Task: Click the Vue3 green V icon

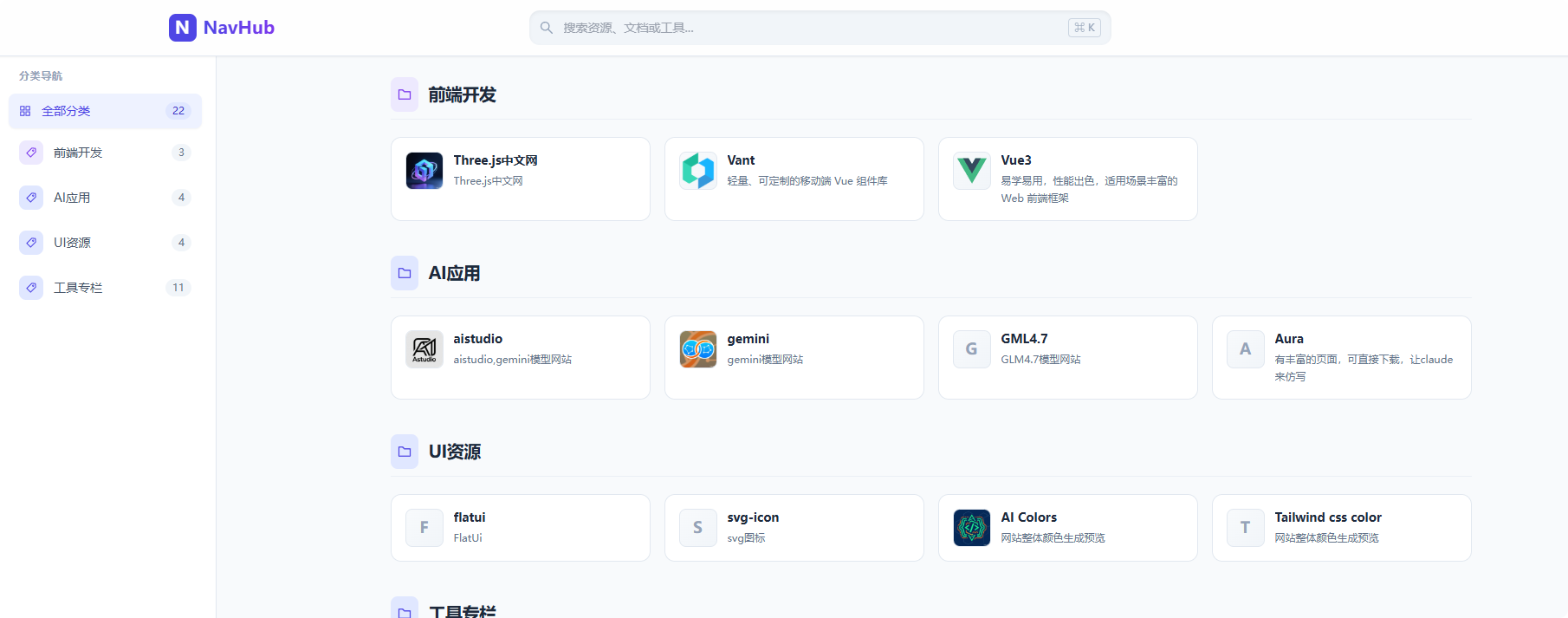Action: pyautogui.click(x=972, y=171)
